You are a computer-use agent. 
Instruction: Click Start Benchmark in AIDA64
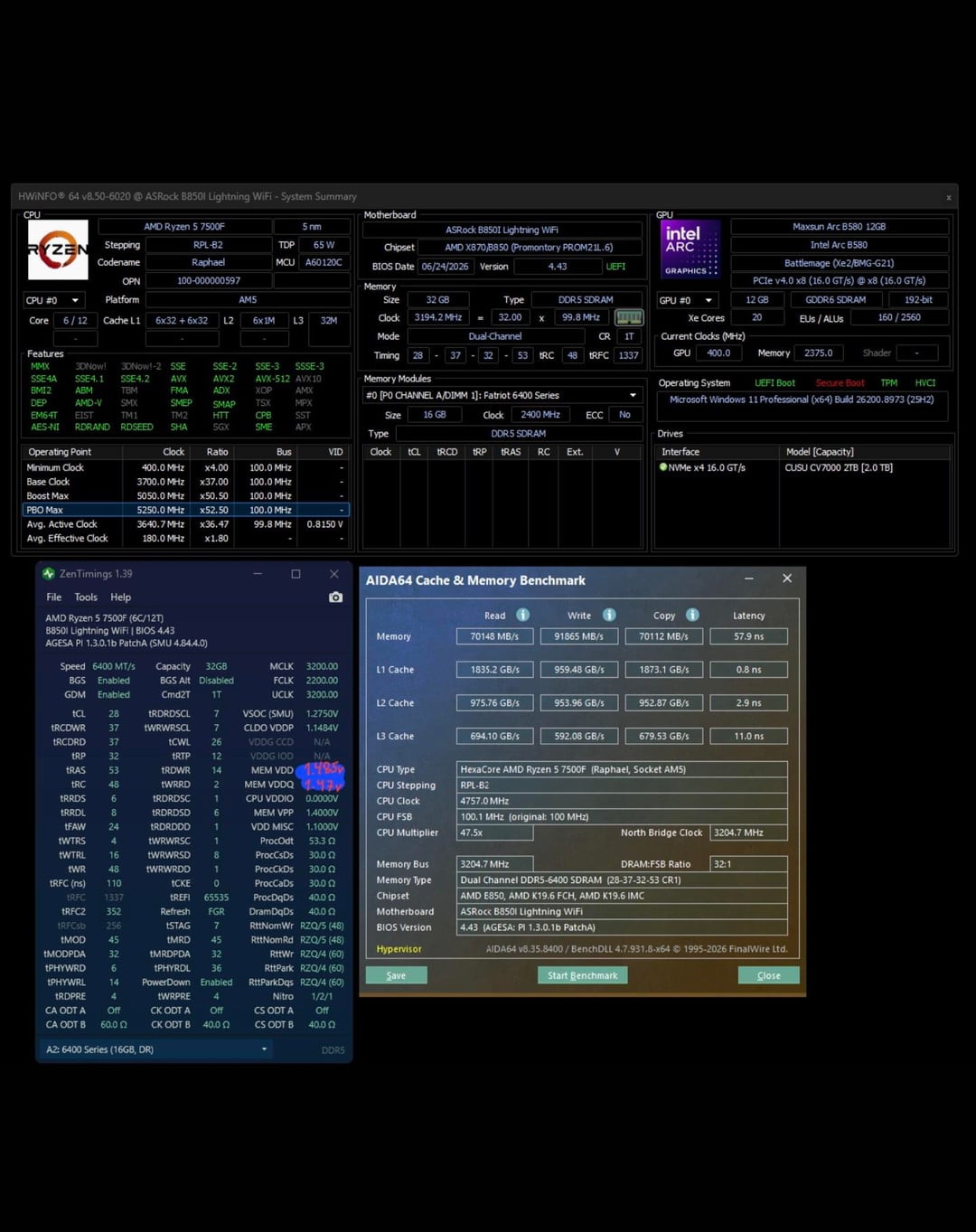(x=582, y=975)
